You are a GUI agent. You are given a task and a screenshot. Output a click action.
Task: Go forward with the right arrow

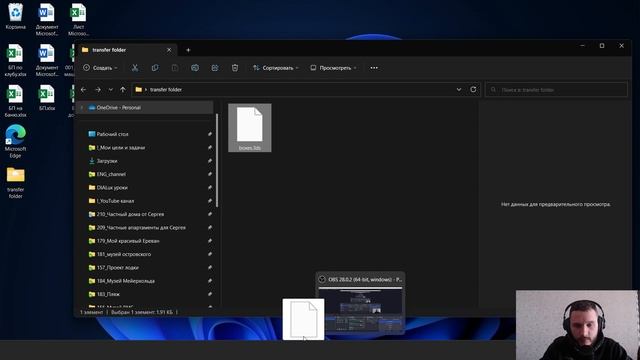(x=98, y=89)
